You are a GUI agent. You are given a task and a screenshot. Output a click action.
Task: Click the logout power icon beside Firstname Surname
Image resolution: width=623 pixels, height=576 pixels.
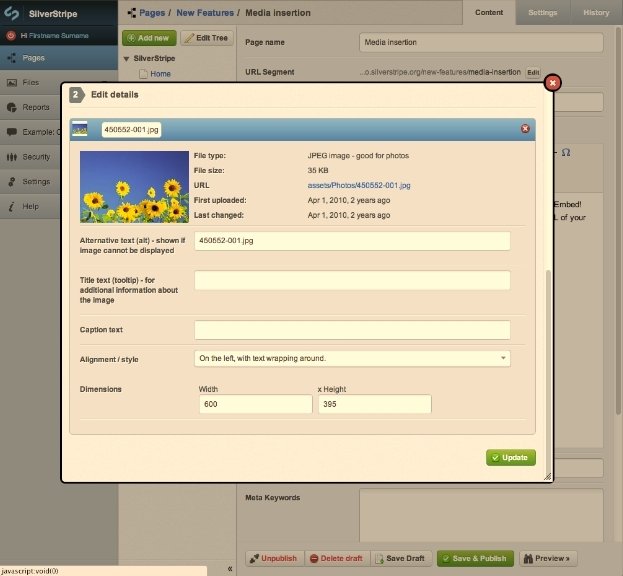(11, 35)
